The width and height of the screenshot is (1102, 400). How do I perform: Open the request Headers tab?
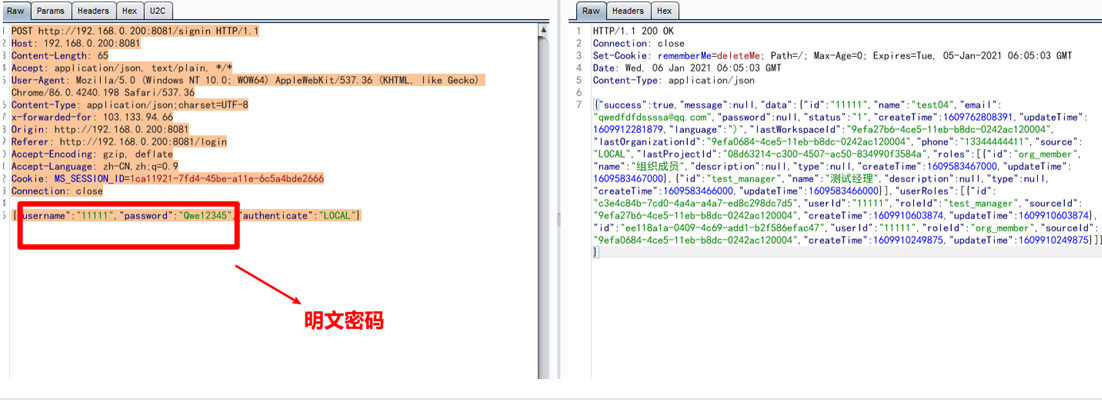click(x=93, y=11)
